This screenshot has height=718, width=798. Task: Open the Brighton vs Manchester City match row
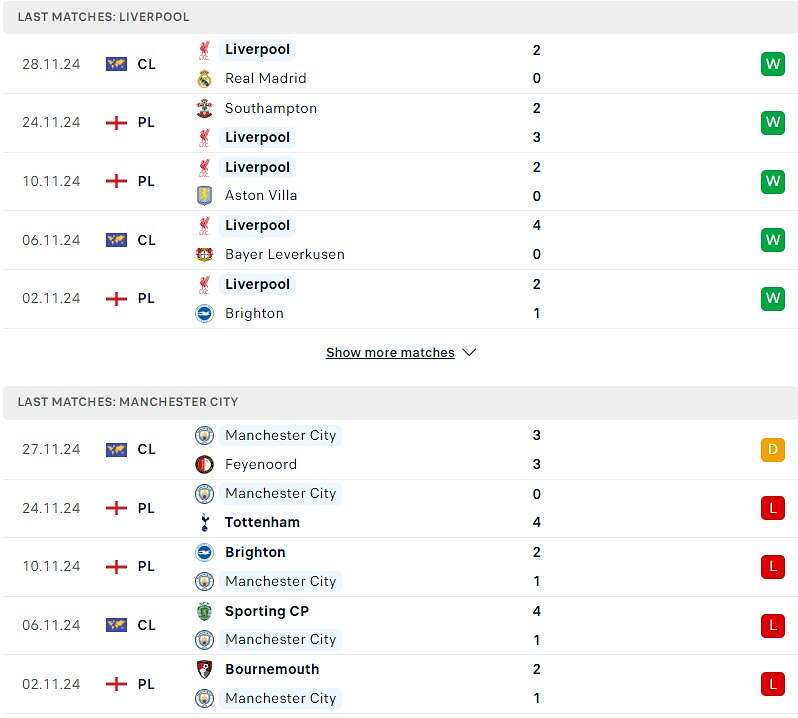(x=399, y=567)
